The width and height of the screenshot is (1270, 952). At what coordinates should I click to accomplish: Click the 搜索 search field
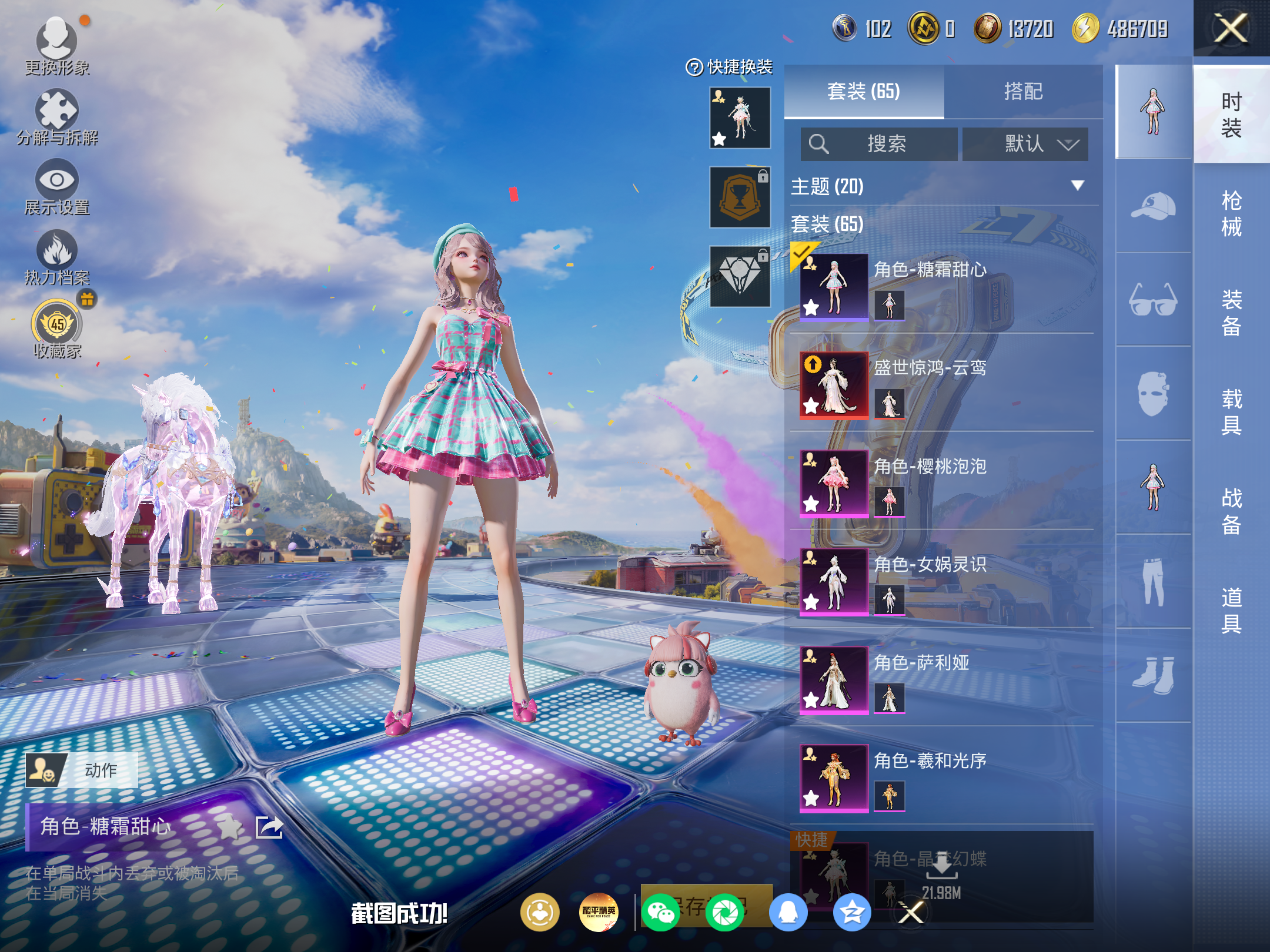(879, 144)
